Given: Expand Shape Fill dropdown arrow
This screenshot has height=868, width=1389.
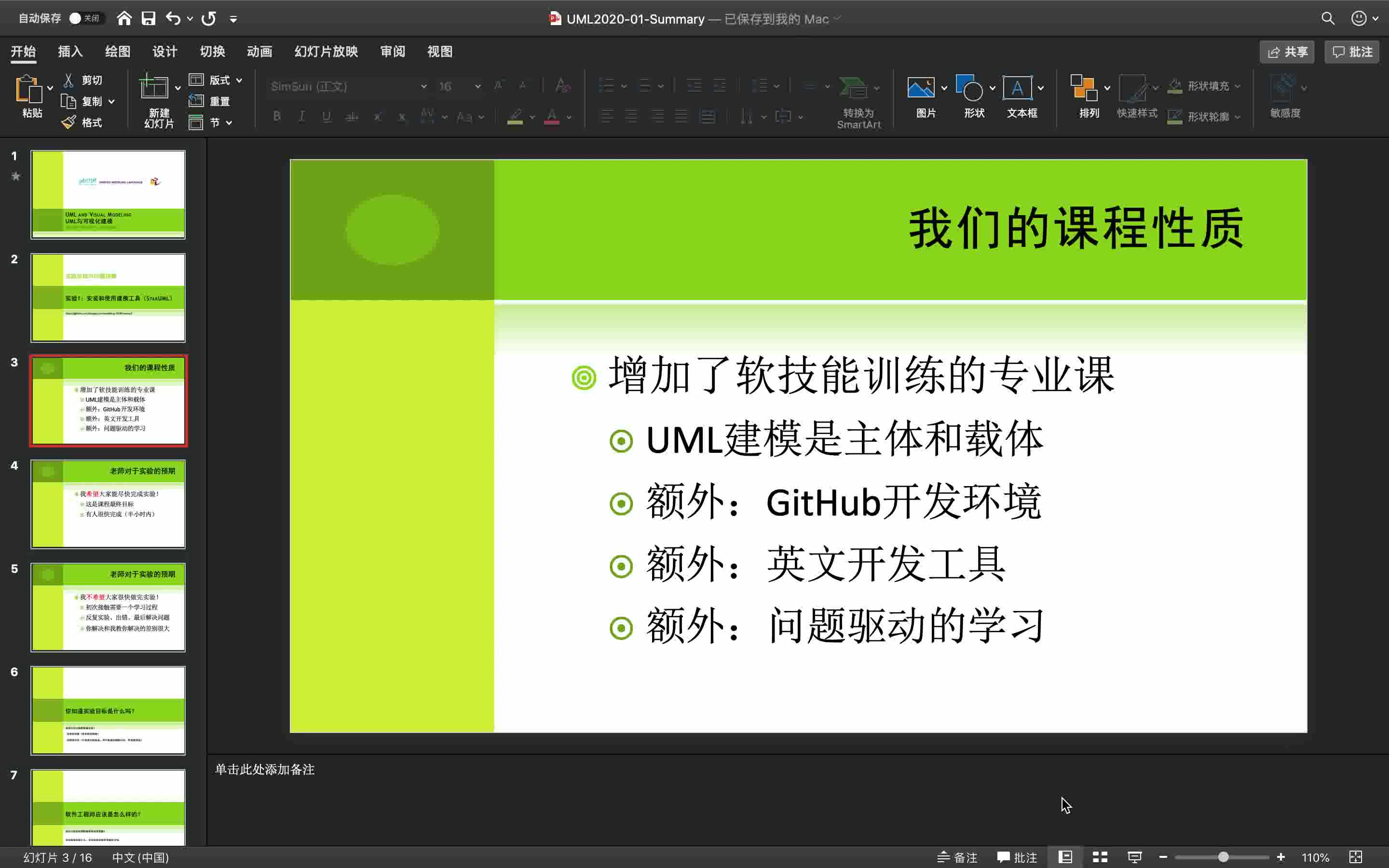Looking at the screenshot, I should pyautogui.click(x=1238, y=86).
